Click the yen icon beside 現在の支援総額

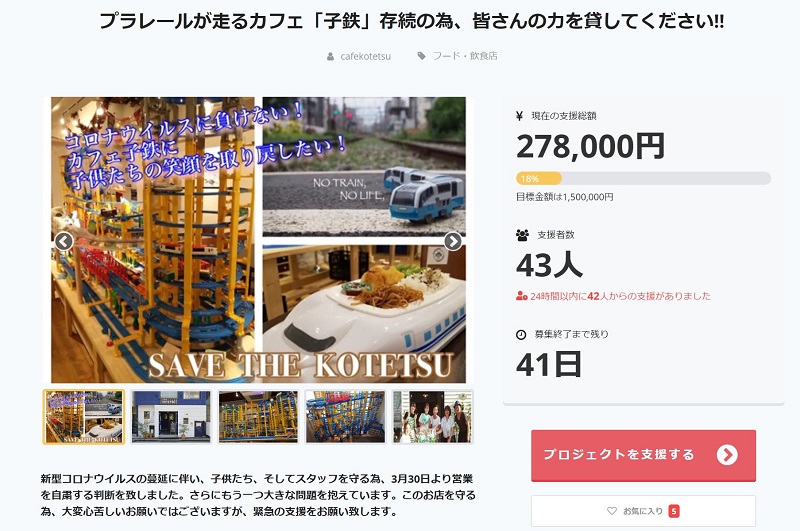[x=519, y=116]
